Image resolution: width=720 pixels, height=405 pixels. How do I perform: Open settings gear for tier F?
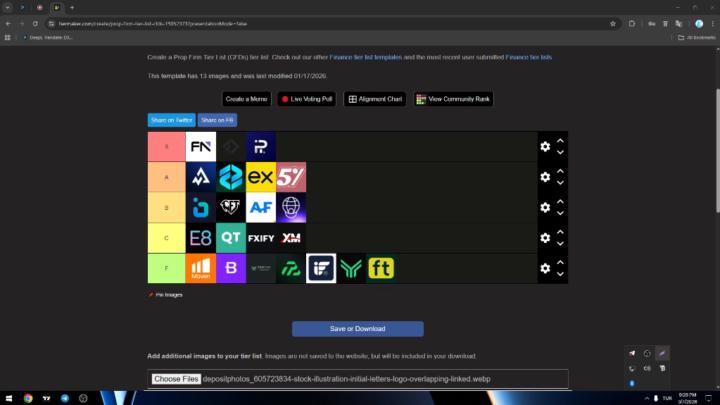545,268
